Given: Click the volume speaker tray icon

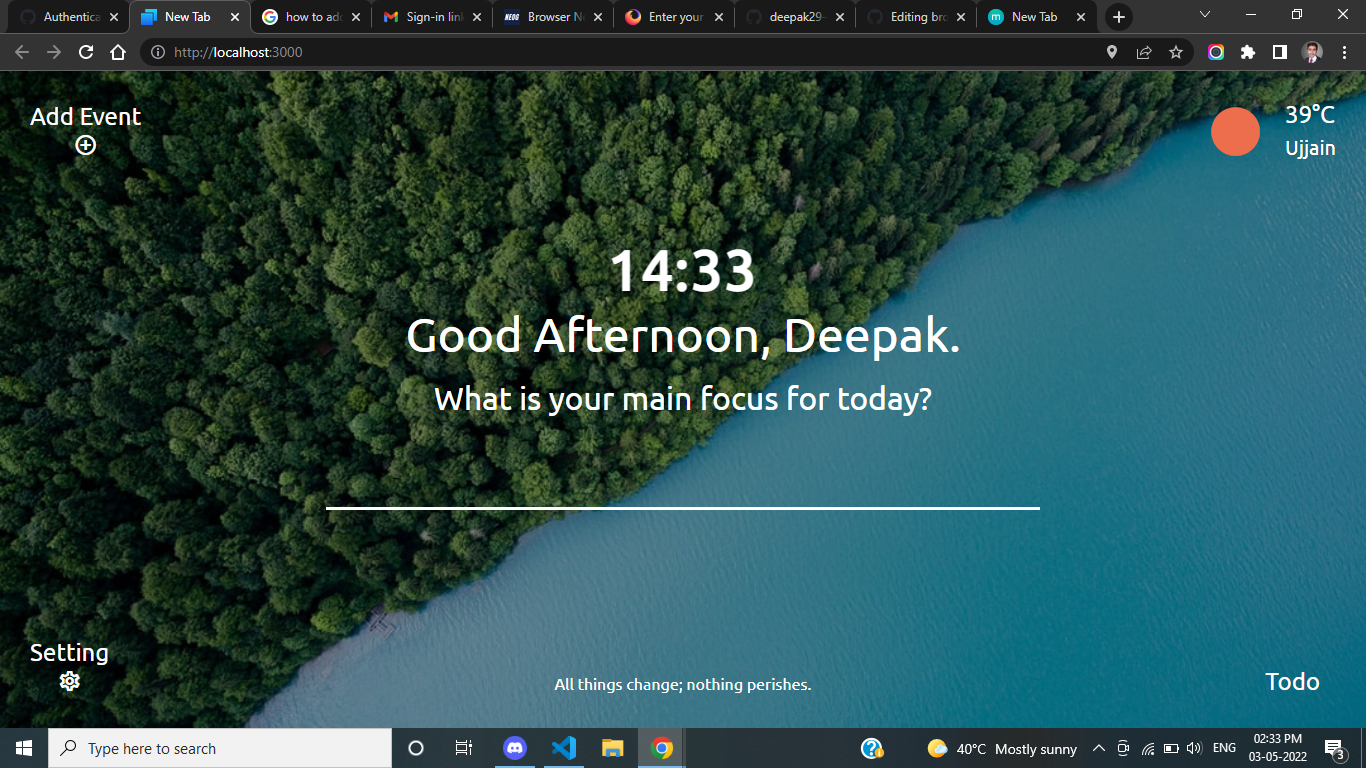Looking at the screenshot, I should point(1194,748).
